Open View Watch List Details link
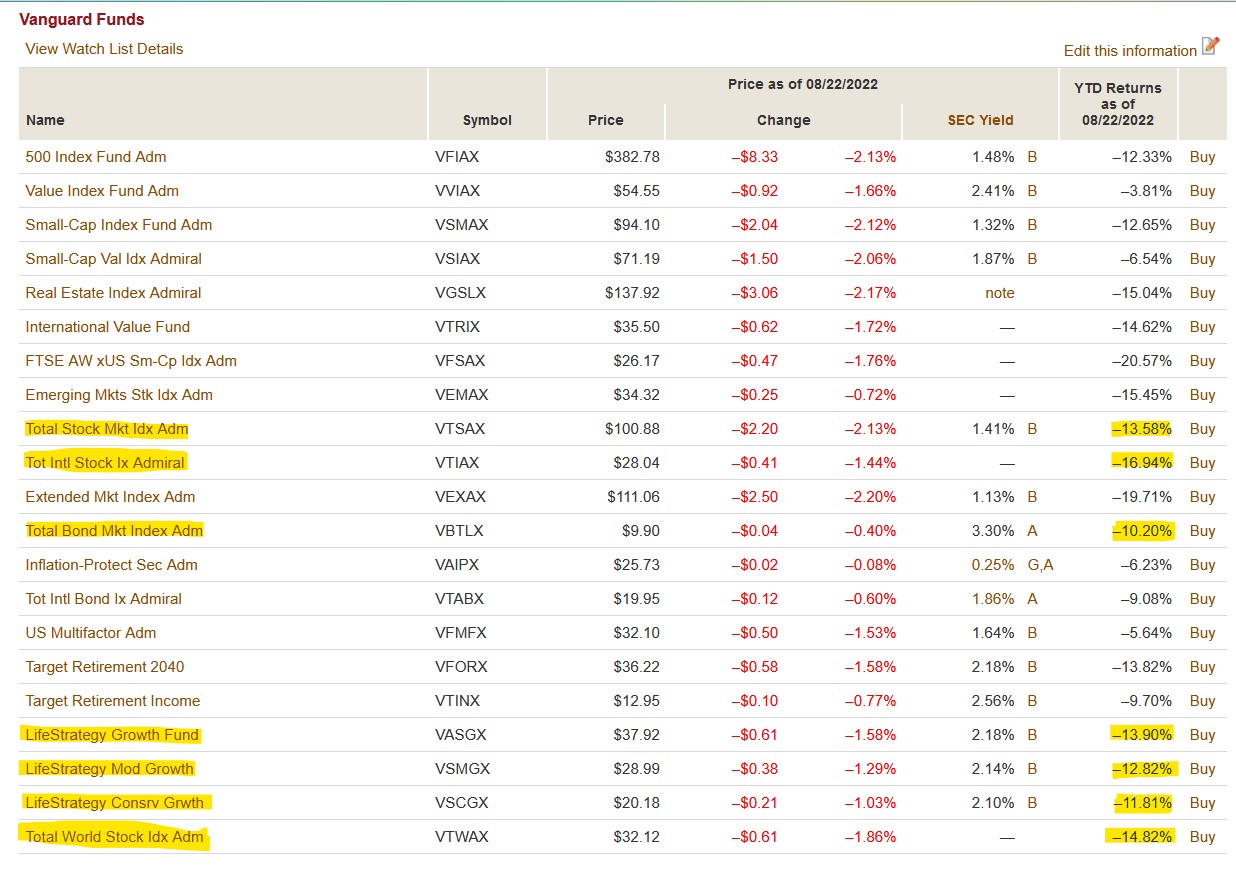Screen dimensions: 1236x872 pyautogui.click(x=104, y=49)
